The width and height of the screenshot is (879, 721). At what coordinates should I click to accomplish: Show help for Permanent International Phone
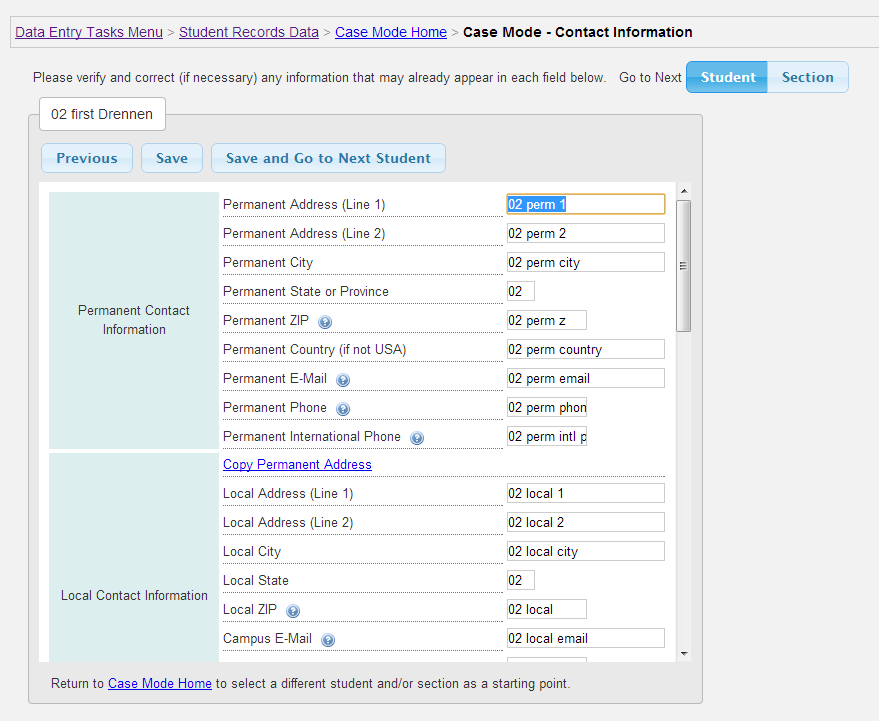tap(417, 438)
